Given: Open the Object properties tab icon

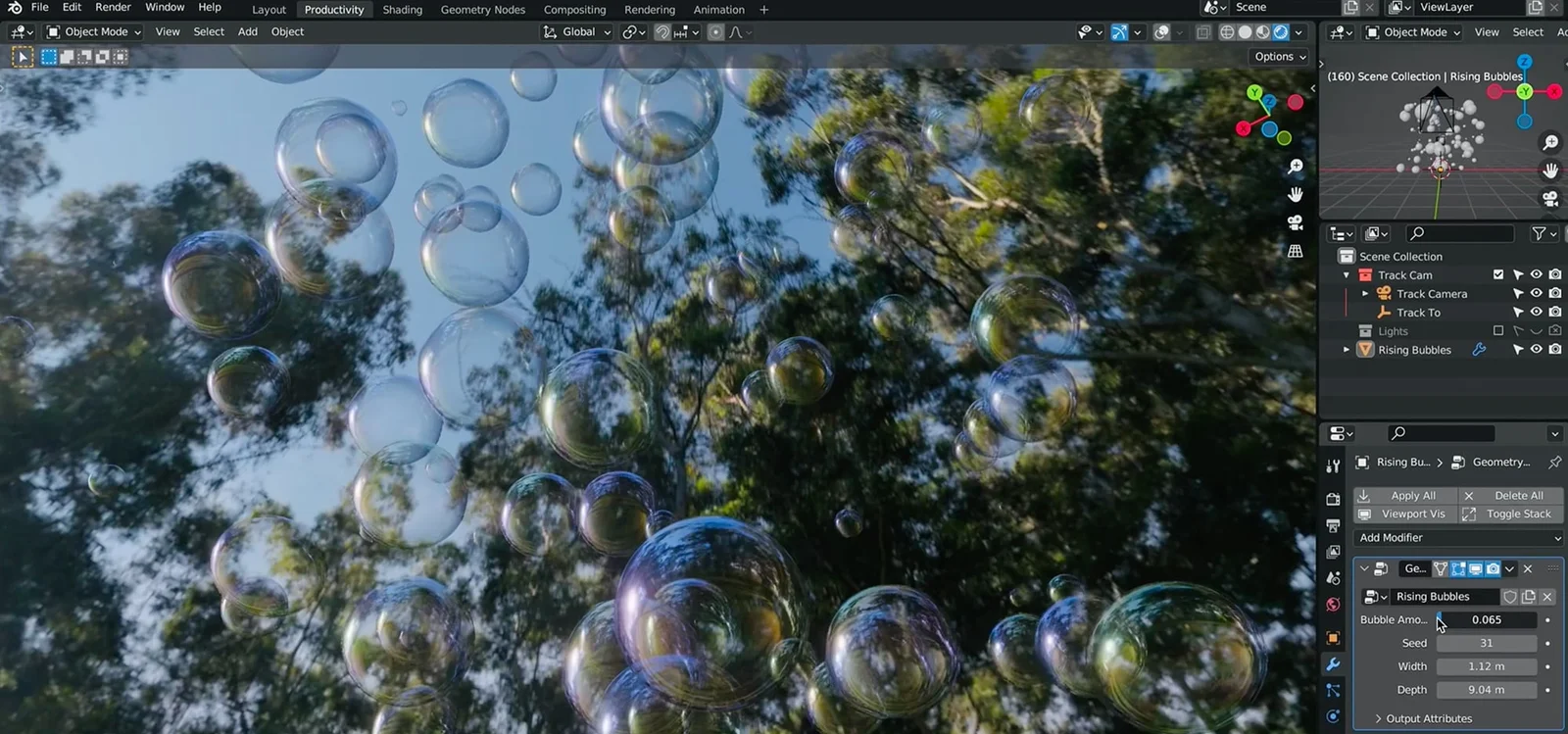Looking at the screenshot, I should tap(1333, 638).
